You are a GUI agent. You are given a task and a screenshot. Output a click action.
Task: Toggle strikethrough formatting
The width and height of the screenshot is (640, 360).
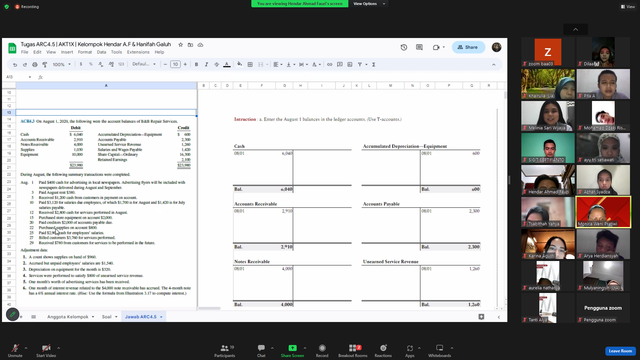click(216, 64)
